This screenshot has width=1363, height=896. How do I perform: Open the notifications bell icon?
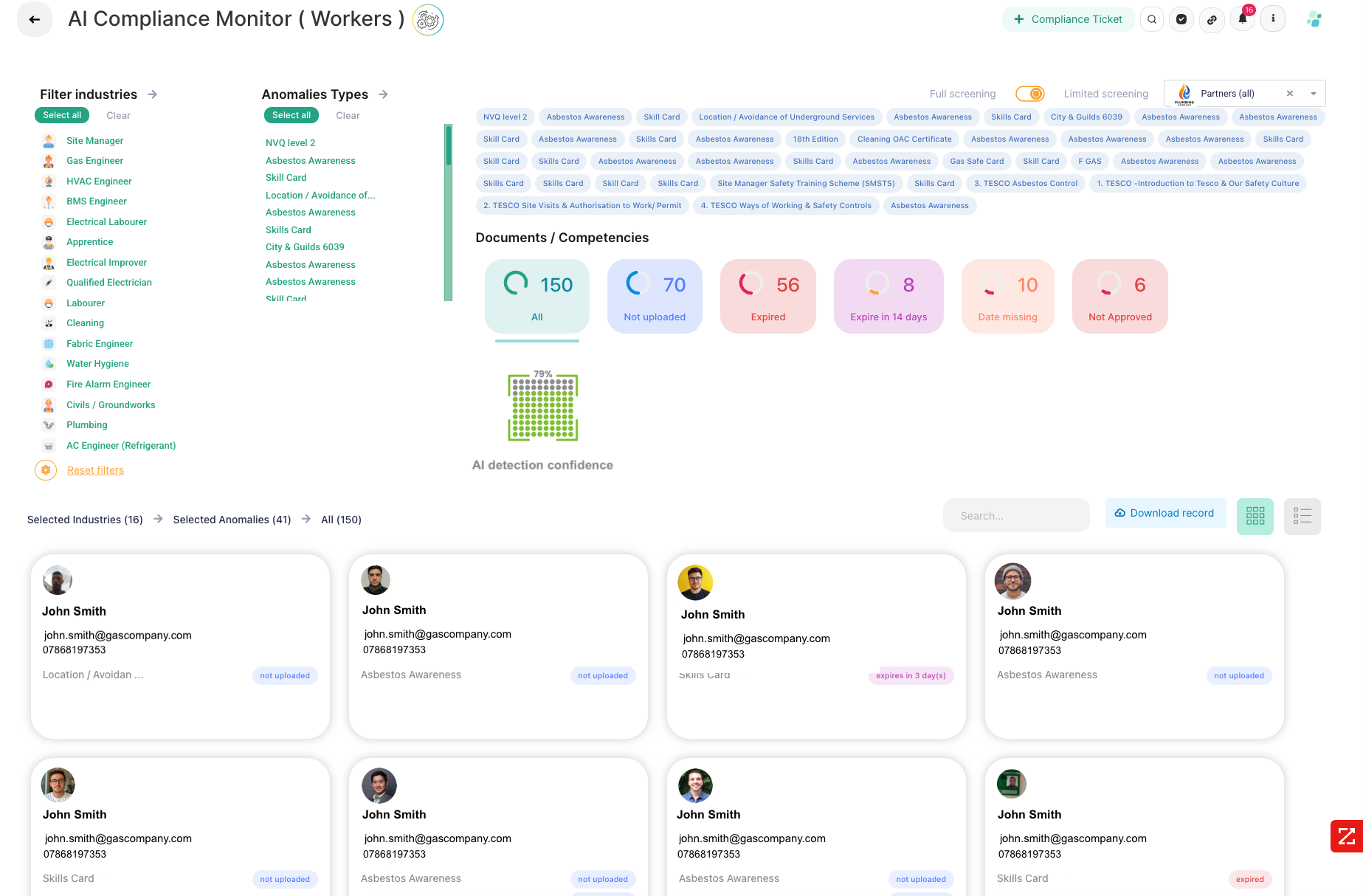(1243, 20)
